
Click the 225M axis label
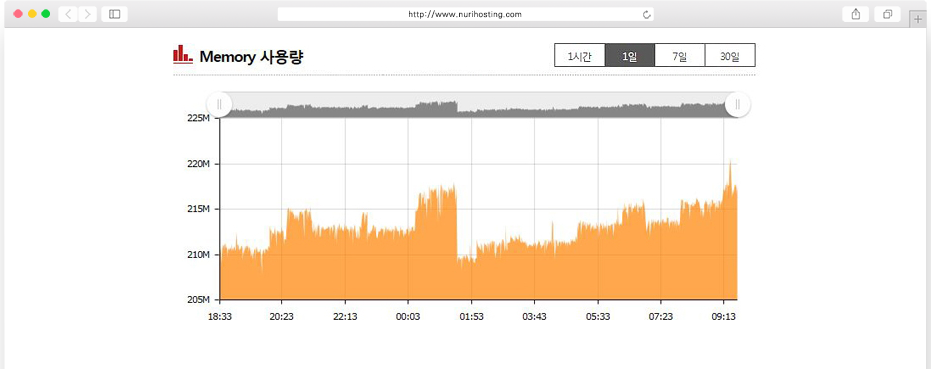click(x=198, y=118)
